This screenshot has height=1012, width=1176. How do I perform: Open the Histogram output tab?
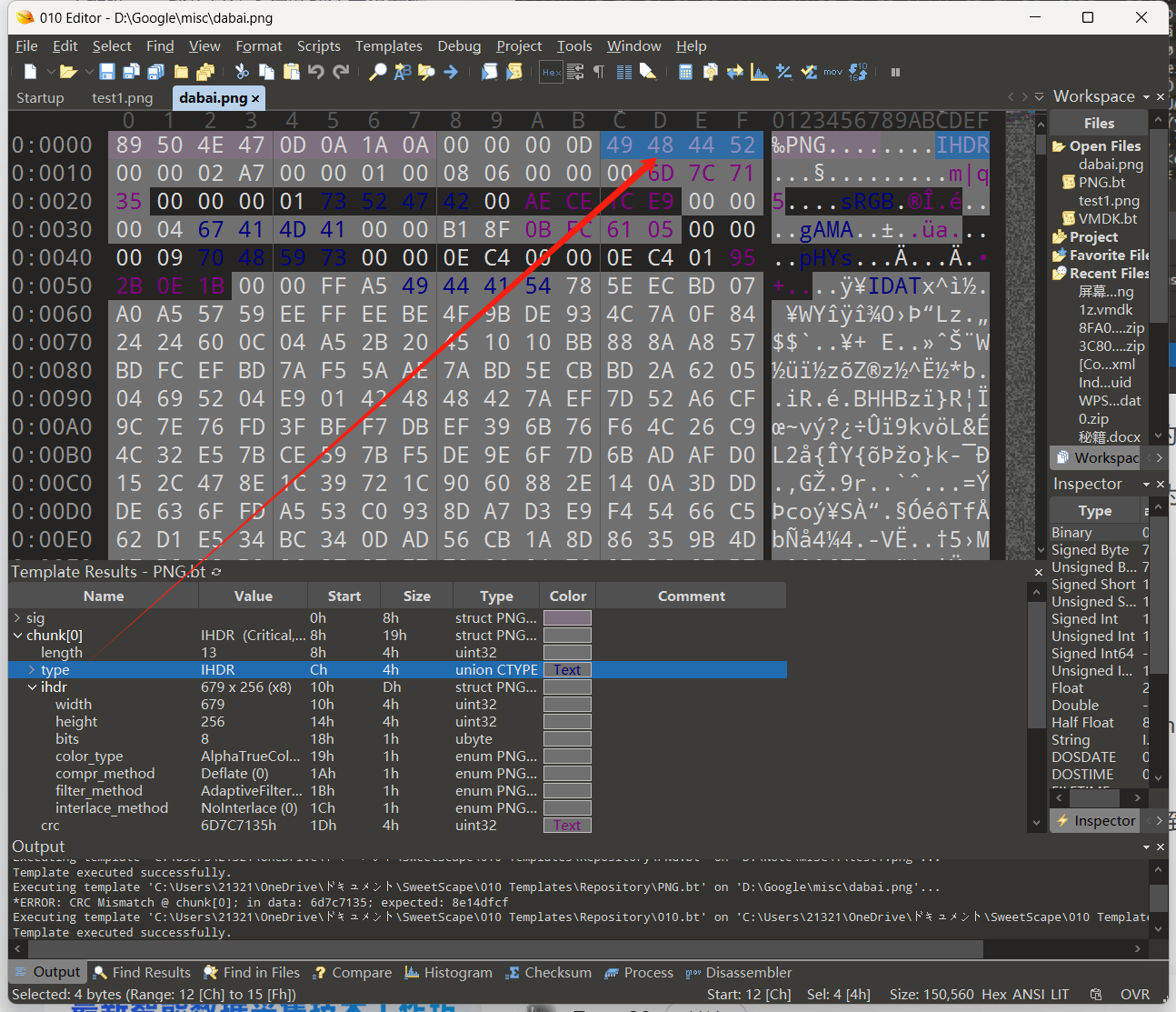[448, 973]
